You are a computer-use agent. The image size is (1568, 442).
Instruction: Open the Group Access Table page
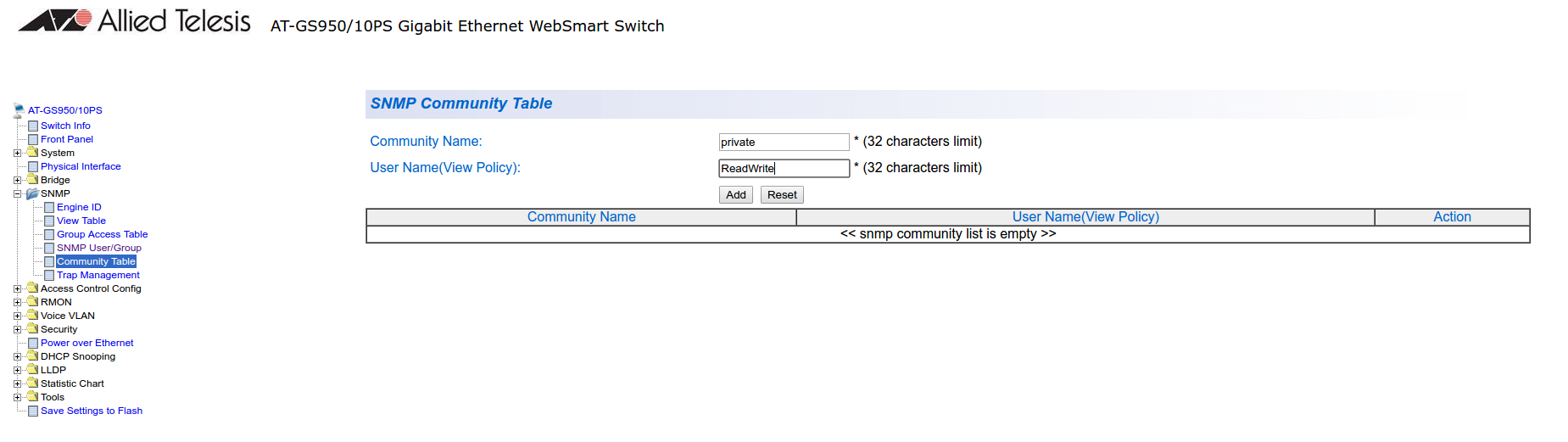coord(102,234)
